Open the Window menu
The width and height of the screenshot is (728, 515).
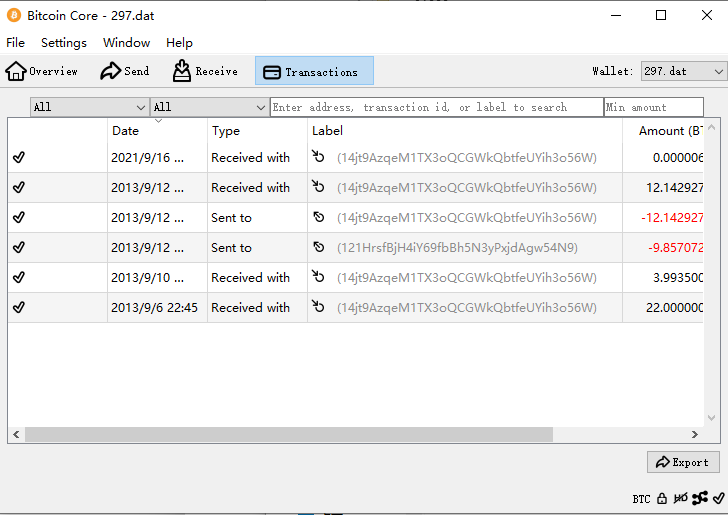pos(127,43)
